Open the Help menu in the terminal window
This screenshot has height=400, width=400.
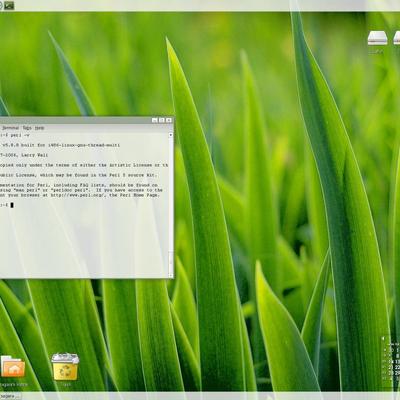(x=39, y=128)
